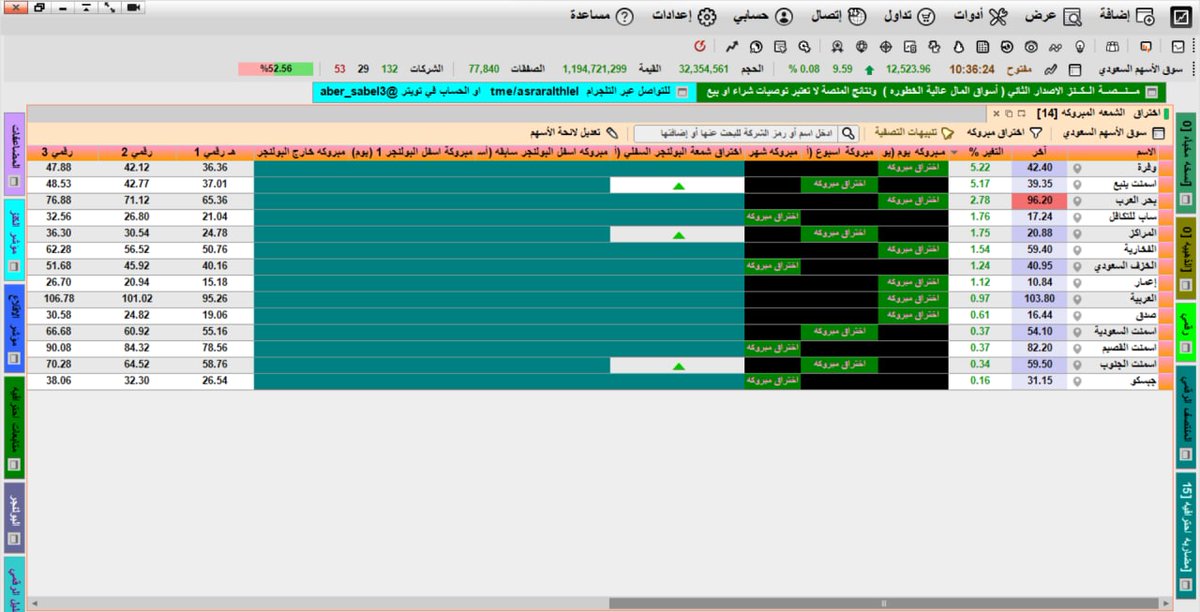Image resolution: width=1200 pixels, height=612 pixels.
Task: Toggle the pin icon in اسمنت القصيم row
Action: (1077, 348)
